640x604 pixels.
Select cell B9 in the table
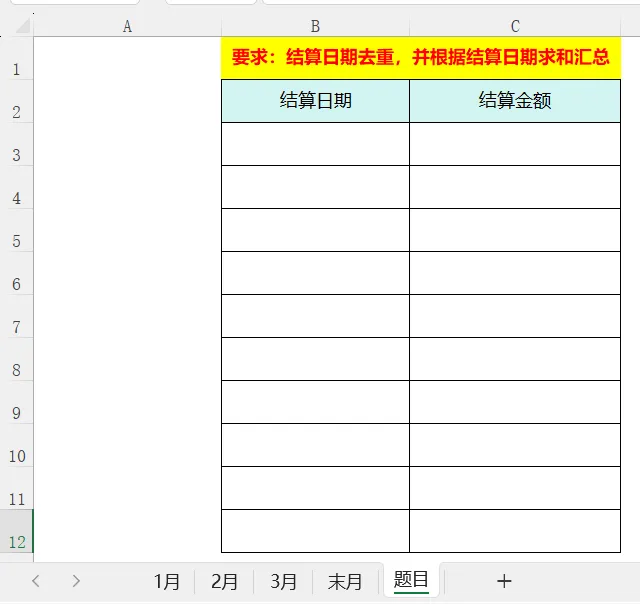point(315,402)
